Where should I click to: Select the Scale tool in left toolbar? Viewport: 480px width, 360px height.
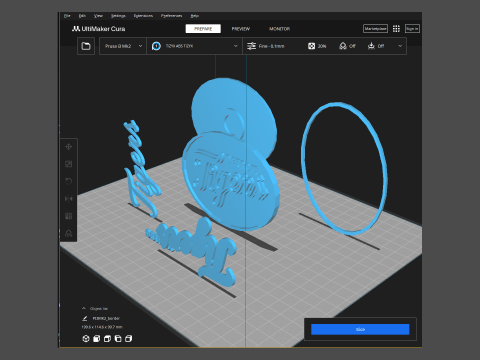tap(69, 164)
